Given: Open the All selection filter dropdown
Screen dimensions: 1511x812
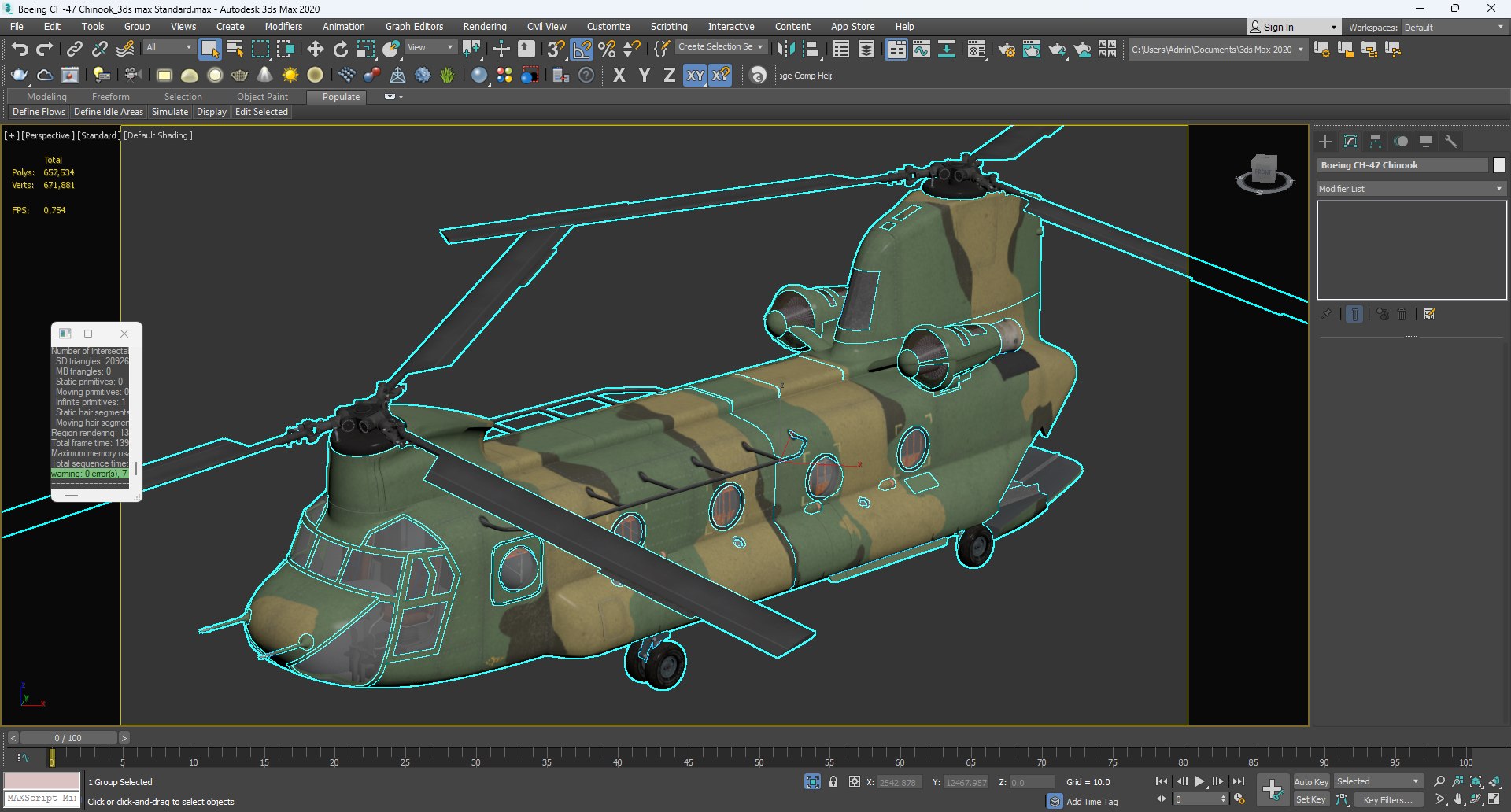Looking at the screenshot, I should pos(168,48).
